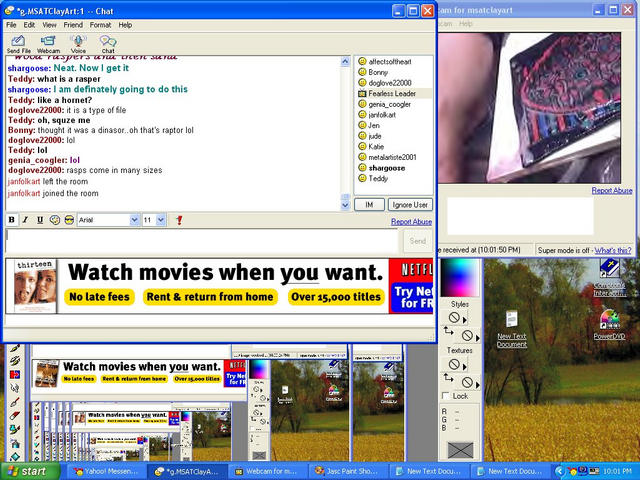
Task: Click the chat message input field
Action: tap(202, 241)
